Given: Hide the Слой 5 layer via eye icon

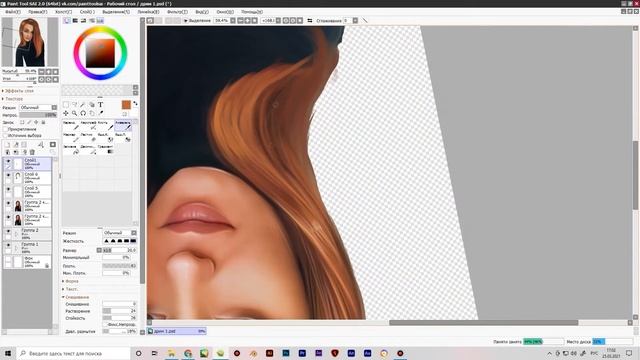Looking at the screenshot, I should click(x=8, y=190).
